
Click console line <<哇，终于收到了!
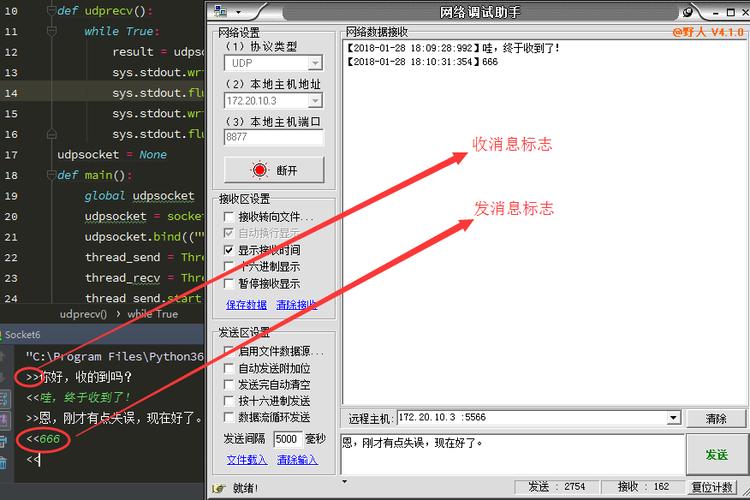pos(78,397)
